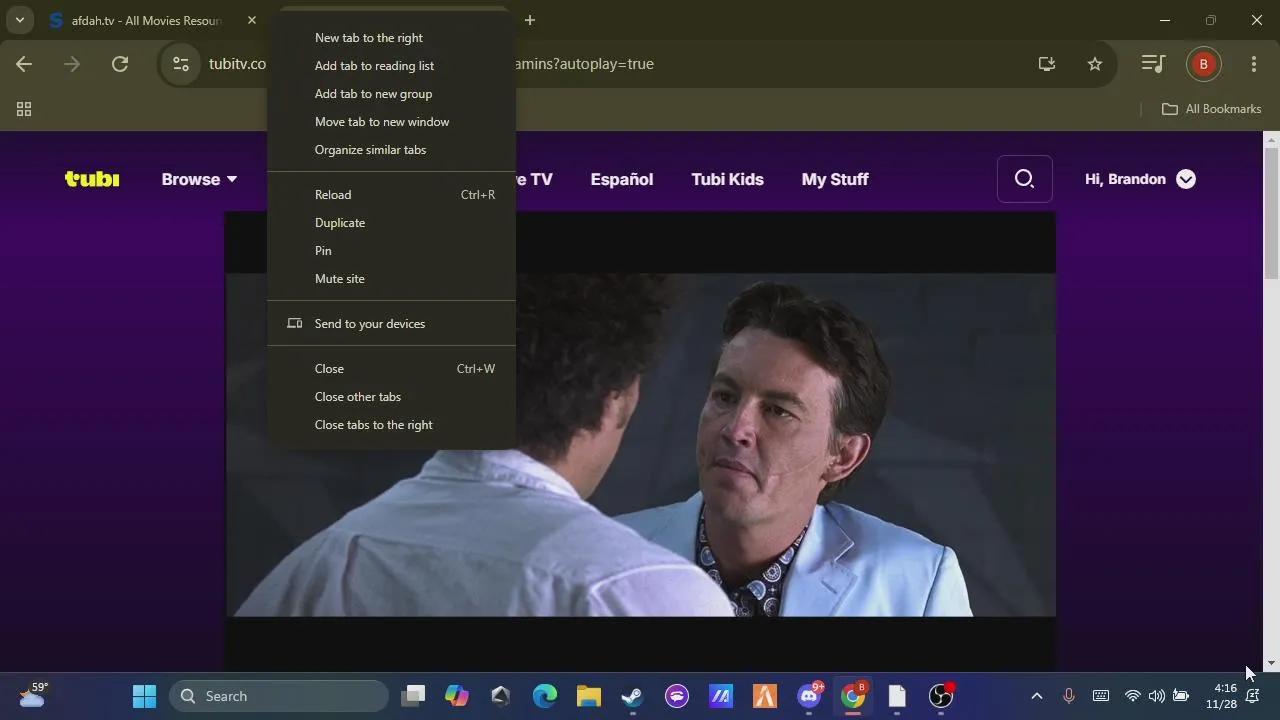
Task: Select New tab to the right
Action: coord(391,38)
